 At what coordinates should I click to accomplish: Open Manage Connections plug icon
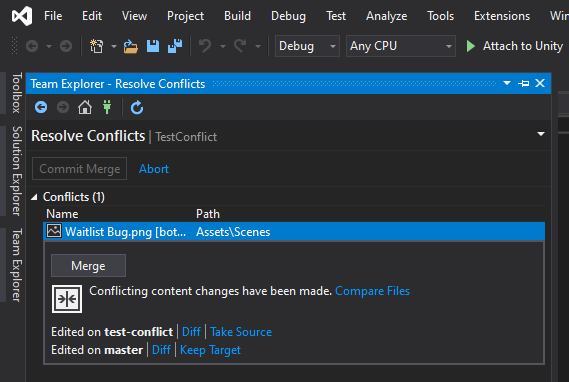[107, 107]
